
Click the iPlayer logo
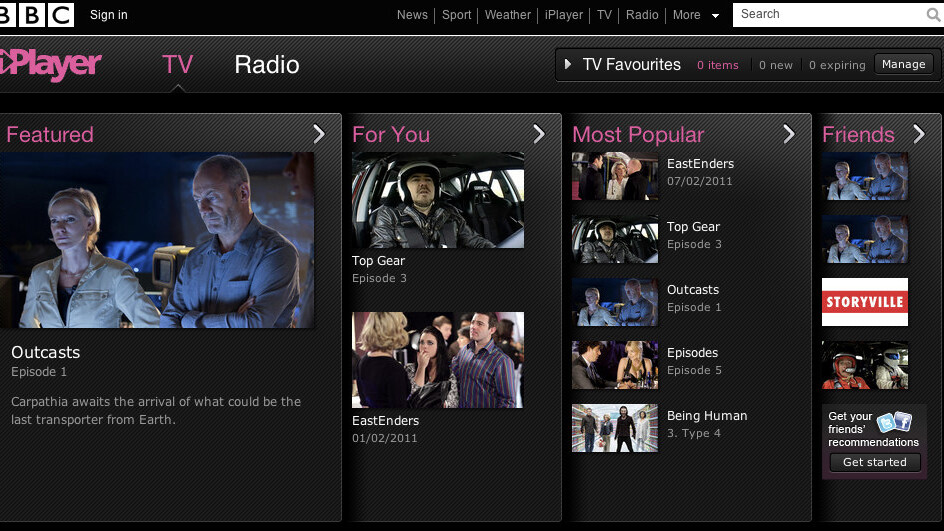pyautogui.click(x=52, y=65)
